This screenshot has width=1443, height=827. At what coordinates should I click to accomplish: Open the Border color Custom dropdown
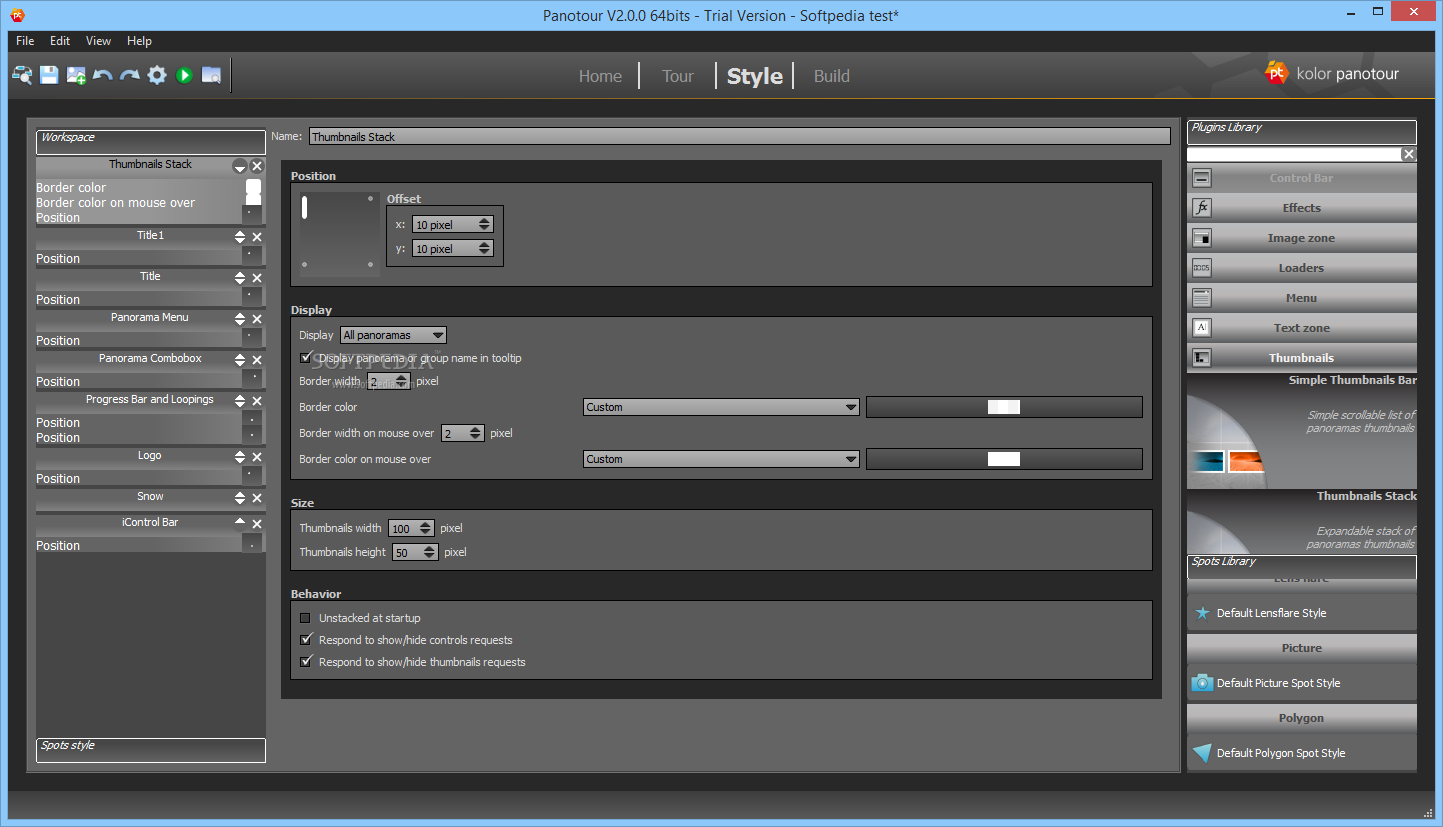click(721, 407)
